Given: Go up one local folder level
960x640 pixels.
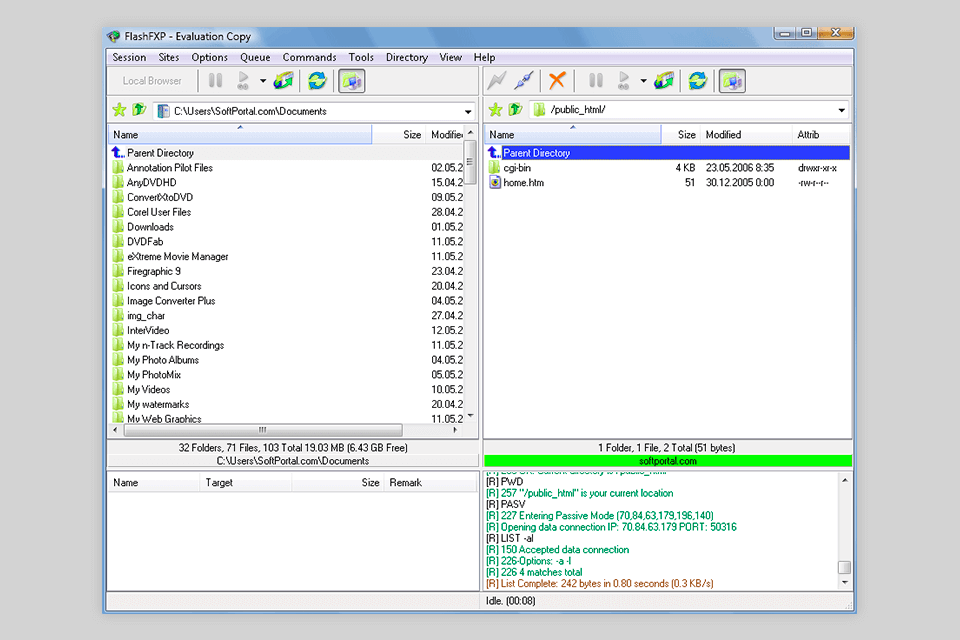Looking at the screenshot, I should (x=140, y=110).
